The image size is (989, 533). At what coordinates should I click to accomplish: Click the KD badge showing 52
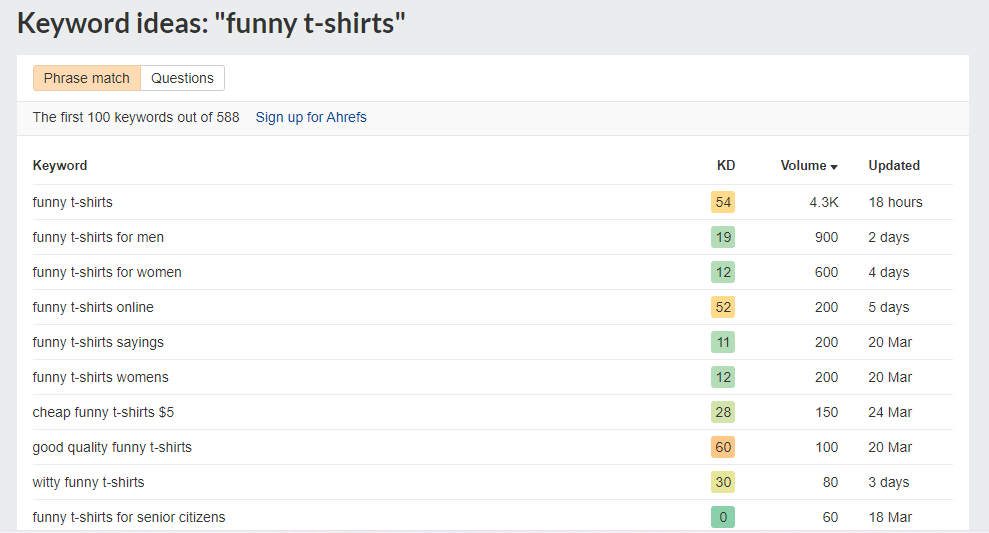click(723, 307)
